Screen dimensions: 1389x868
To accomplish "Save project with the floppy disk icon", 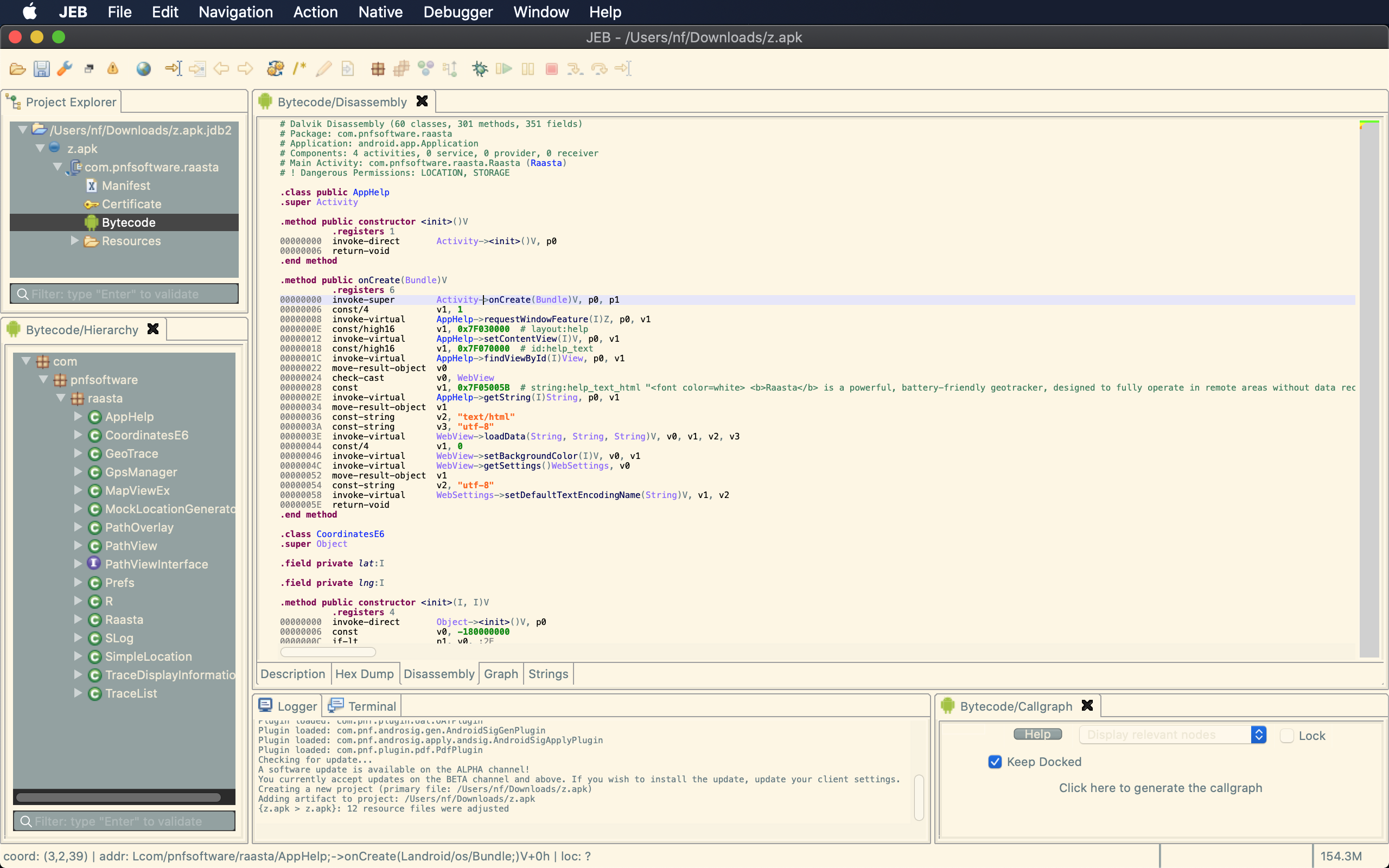I will pyautogui.click(x=41, y=69).
